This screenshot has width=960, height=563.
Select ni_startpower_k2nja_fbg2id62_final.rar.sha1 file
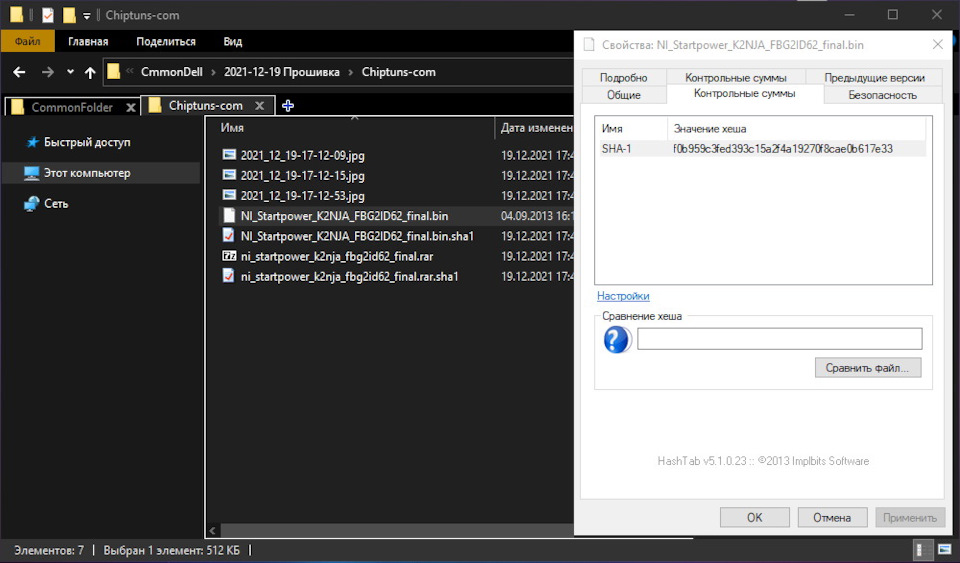350,277
